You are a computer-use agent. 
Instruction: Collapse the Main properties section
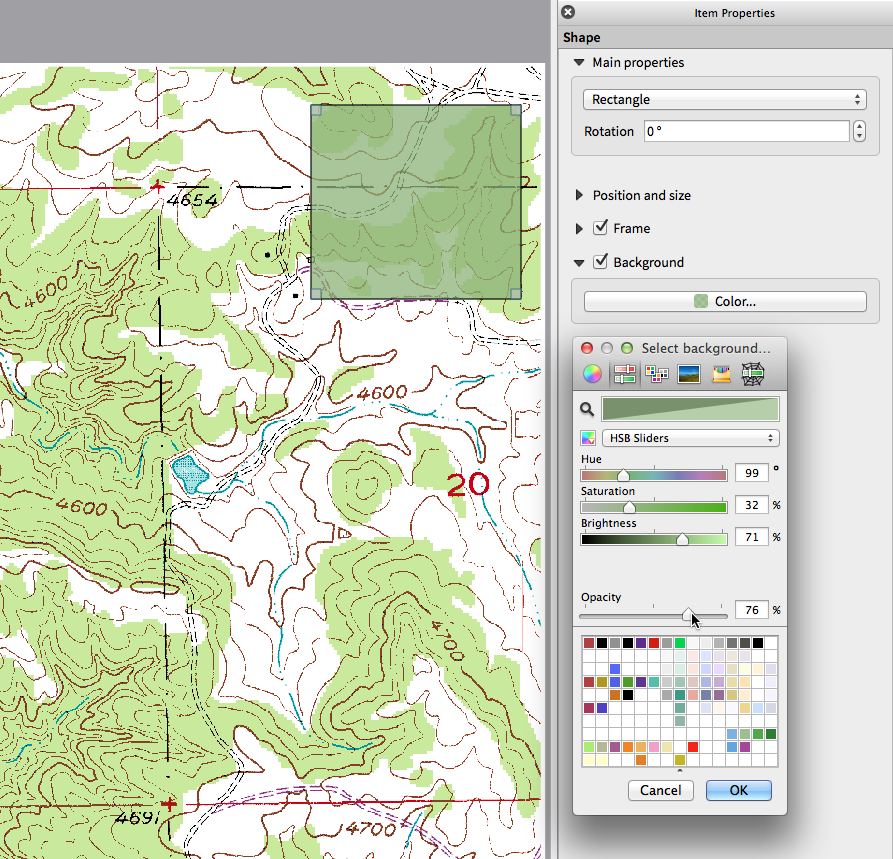tap(579, 62)
